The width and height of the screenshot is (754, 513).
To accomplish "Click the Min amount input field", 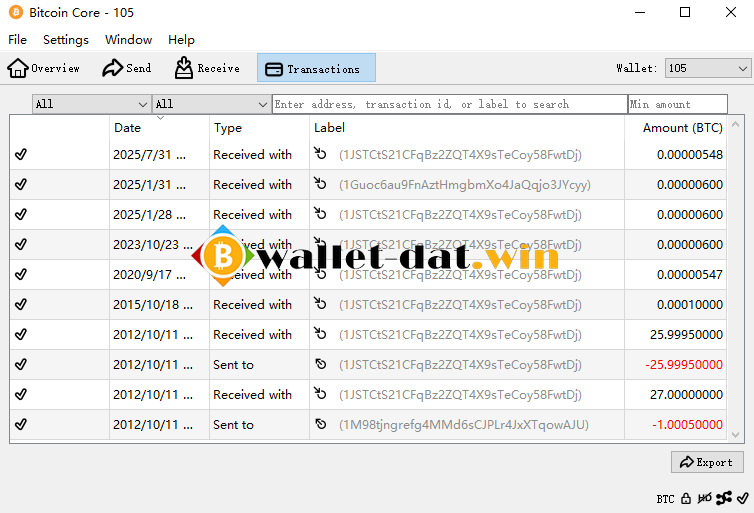I will tap(678, 104).
